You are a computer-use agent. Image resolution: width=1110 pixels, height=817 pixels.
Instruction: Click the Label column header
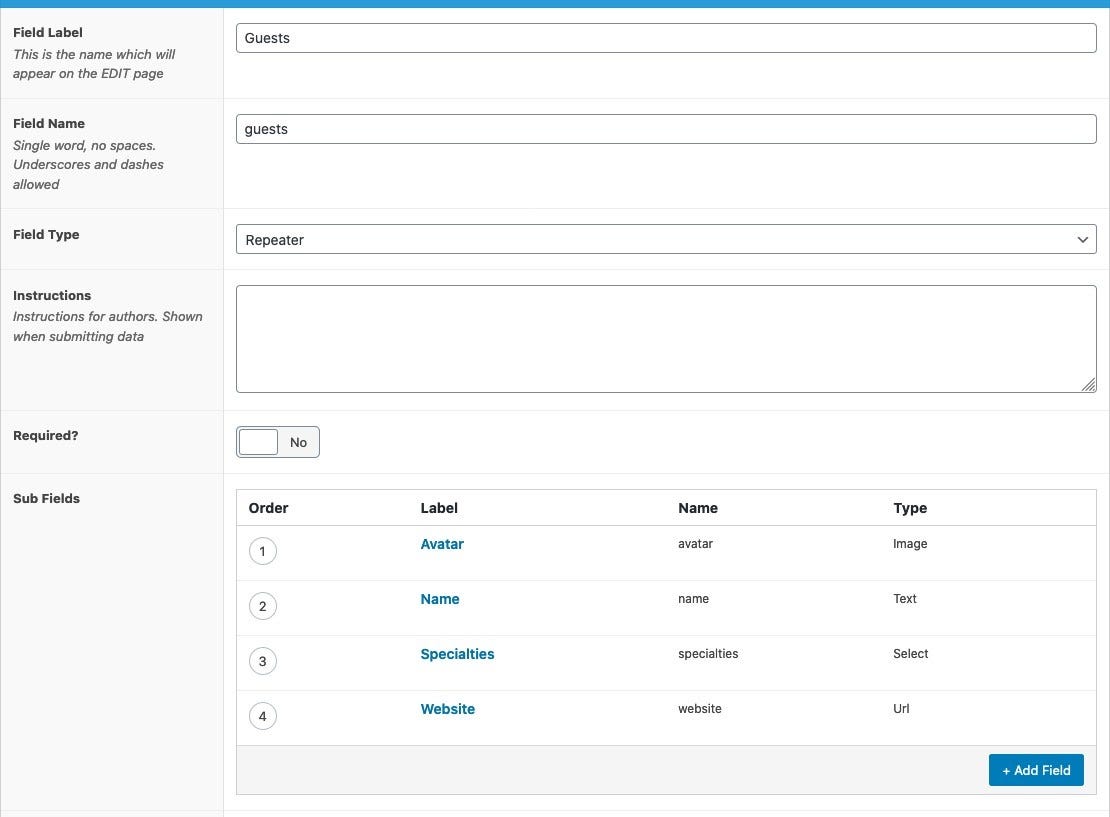(x=439, y=508)
